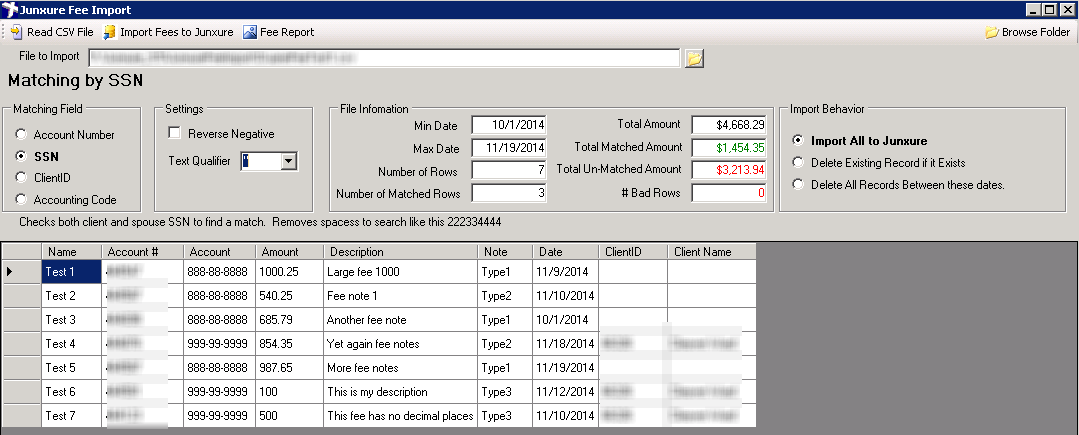Image resolution: width=1079 pixels, height=435 pixels.
Task: Click the Total Amount field
Action: (729, 125)
